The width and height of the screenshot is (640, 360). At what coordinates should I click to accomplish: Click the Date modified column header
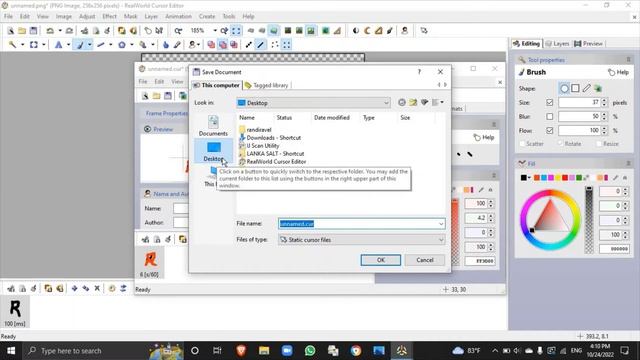click(331, 118)
